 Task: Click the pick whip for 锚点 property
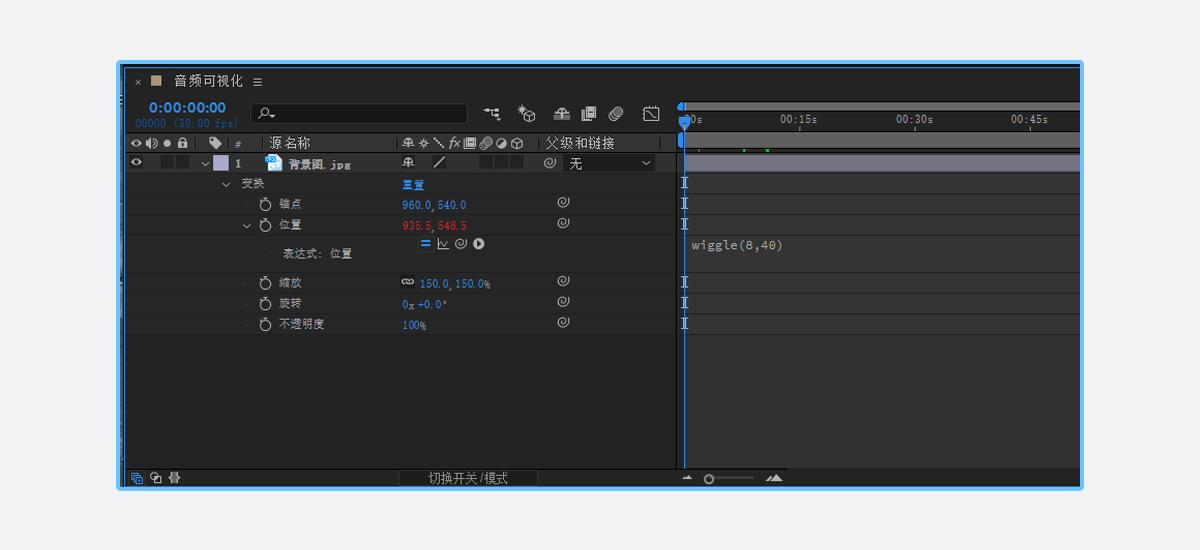563,203
